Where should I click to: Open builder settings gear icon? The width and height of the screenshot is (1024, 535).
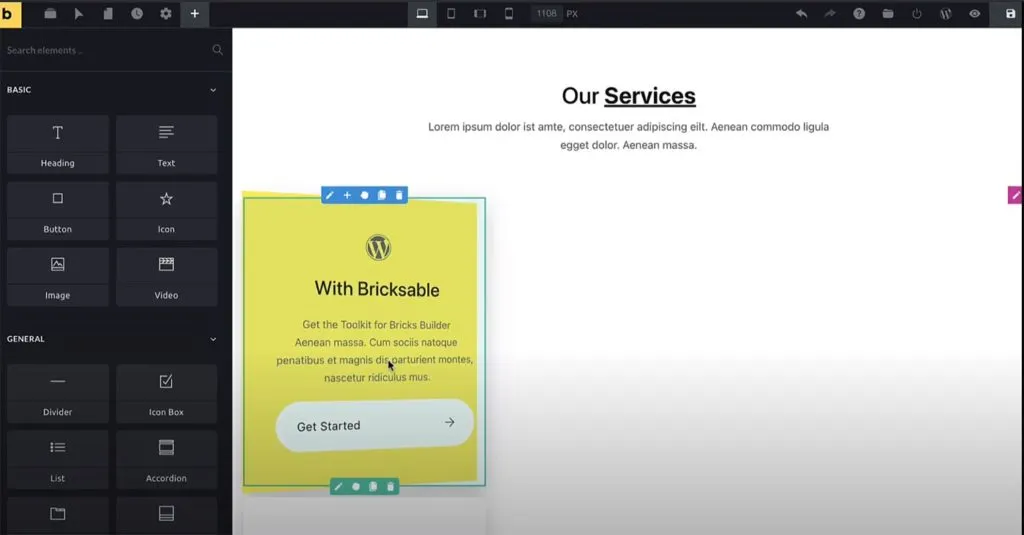point(166,14)
